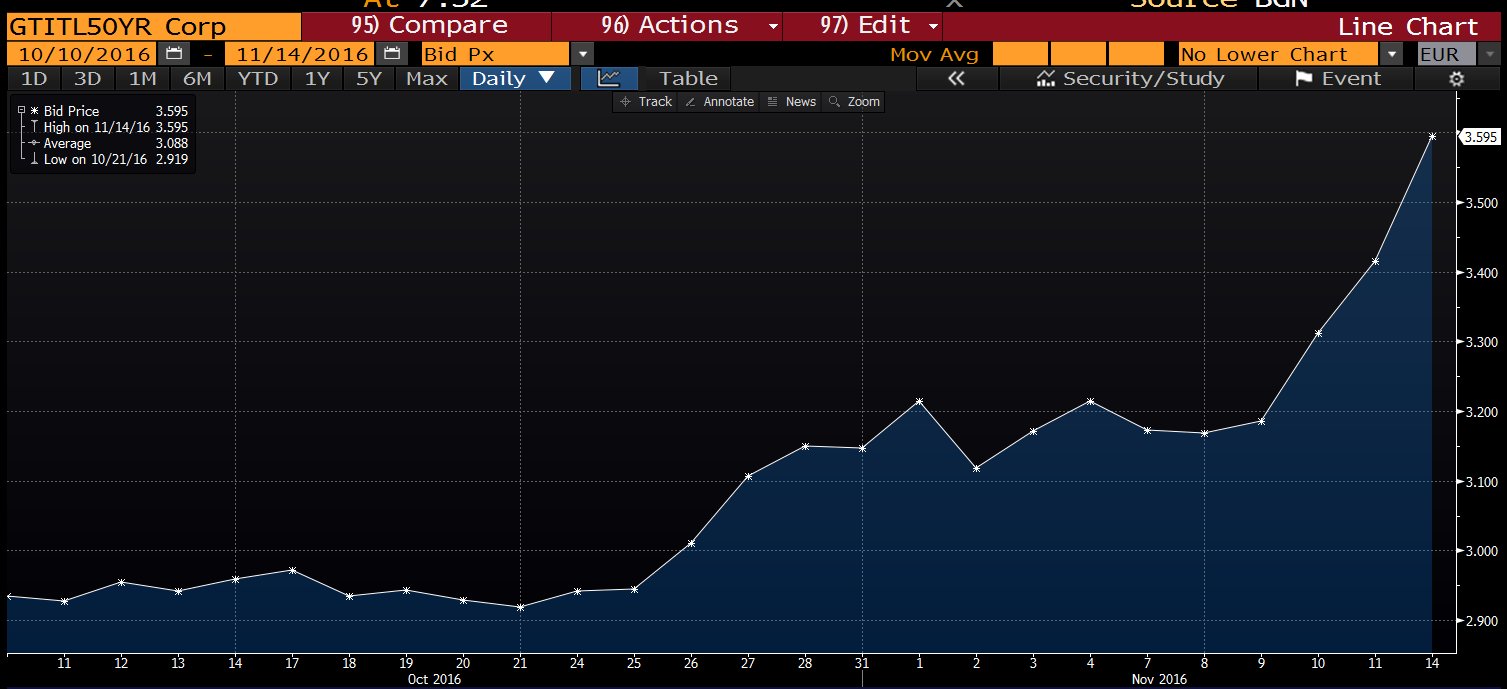Screen dimensions: 1507x689
Task: Open the start date calendar picker
Action: 175,54
